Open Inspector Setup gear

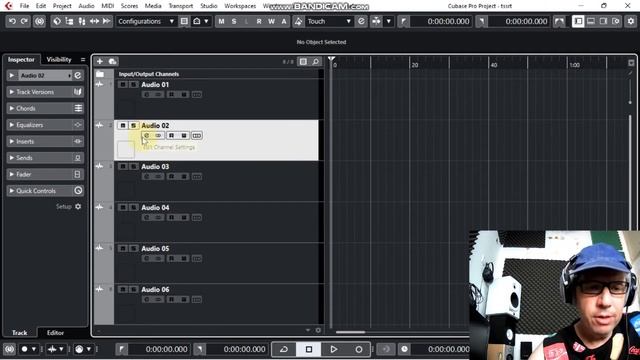tap(78, 207)
